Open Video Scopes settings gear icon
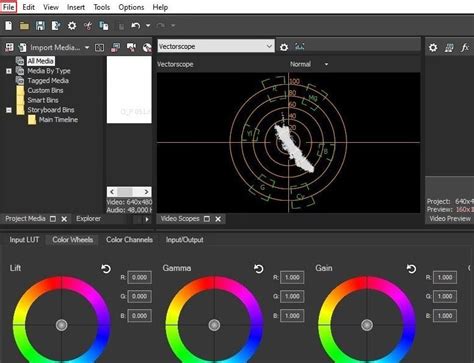Screen dimensions: 474x363 [284, 47]
